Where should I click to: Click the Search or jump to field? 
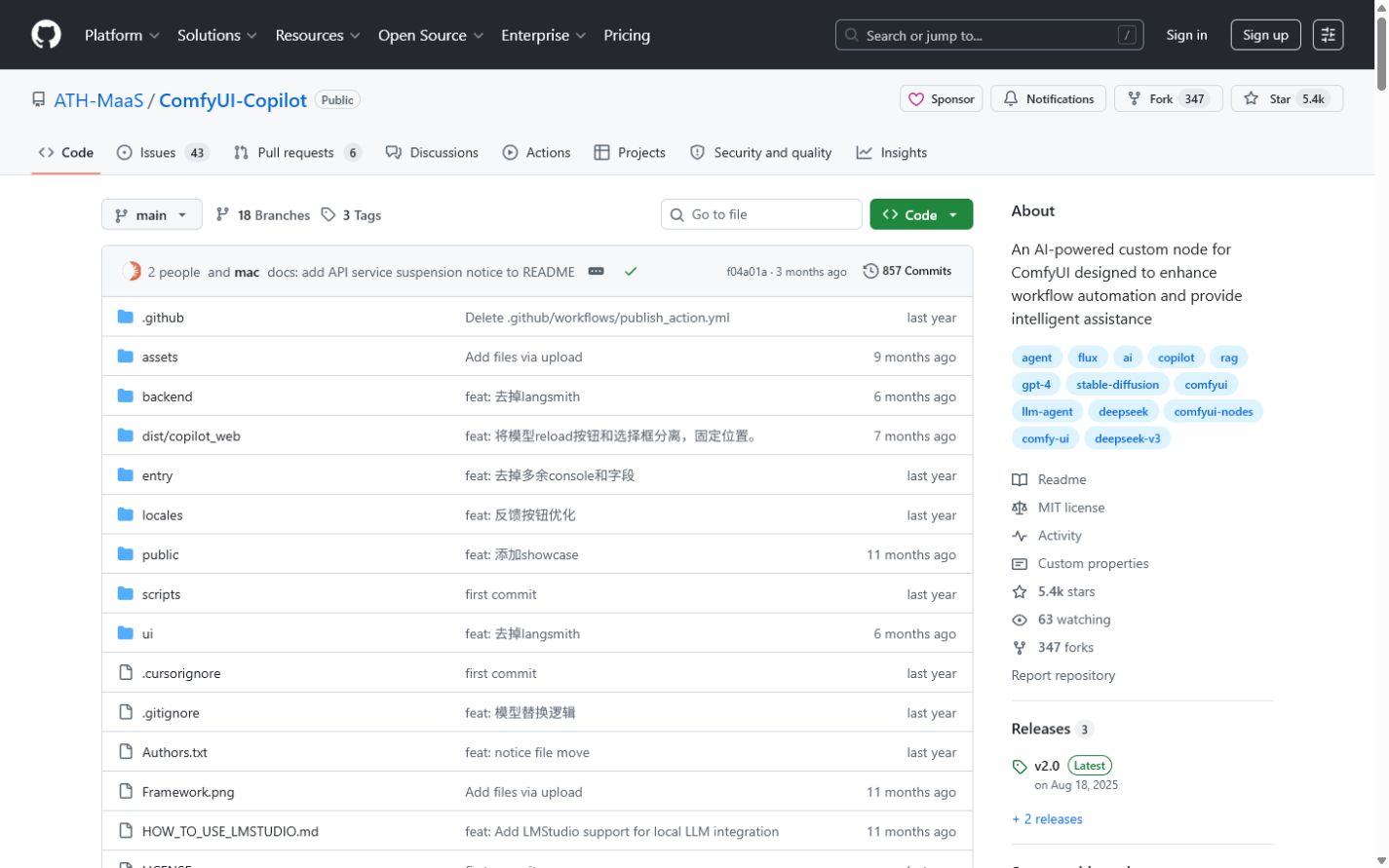[989, 35]
